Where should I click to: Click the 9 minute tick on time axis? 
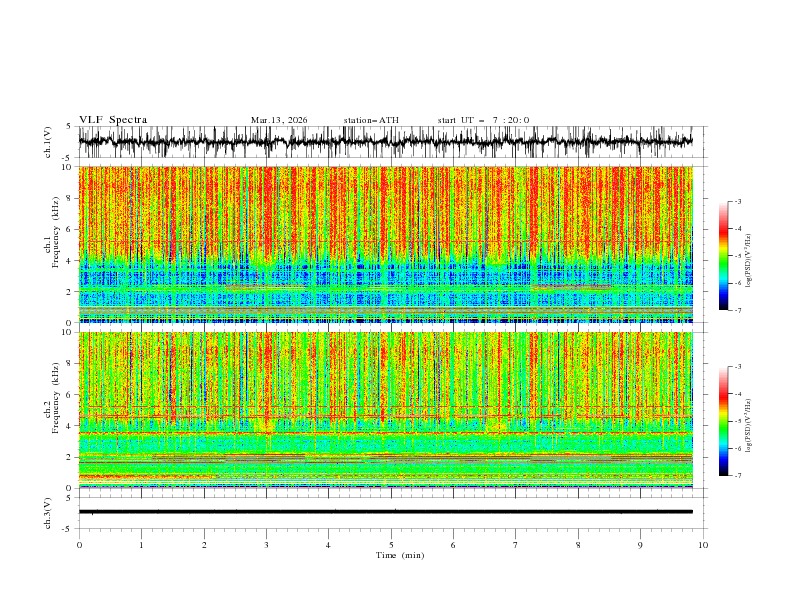pos(640,545)
